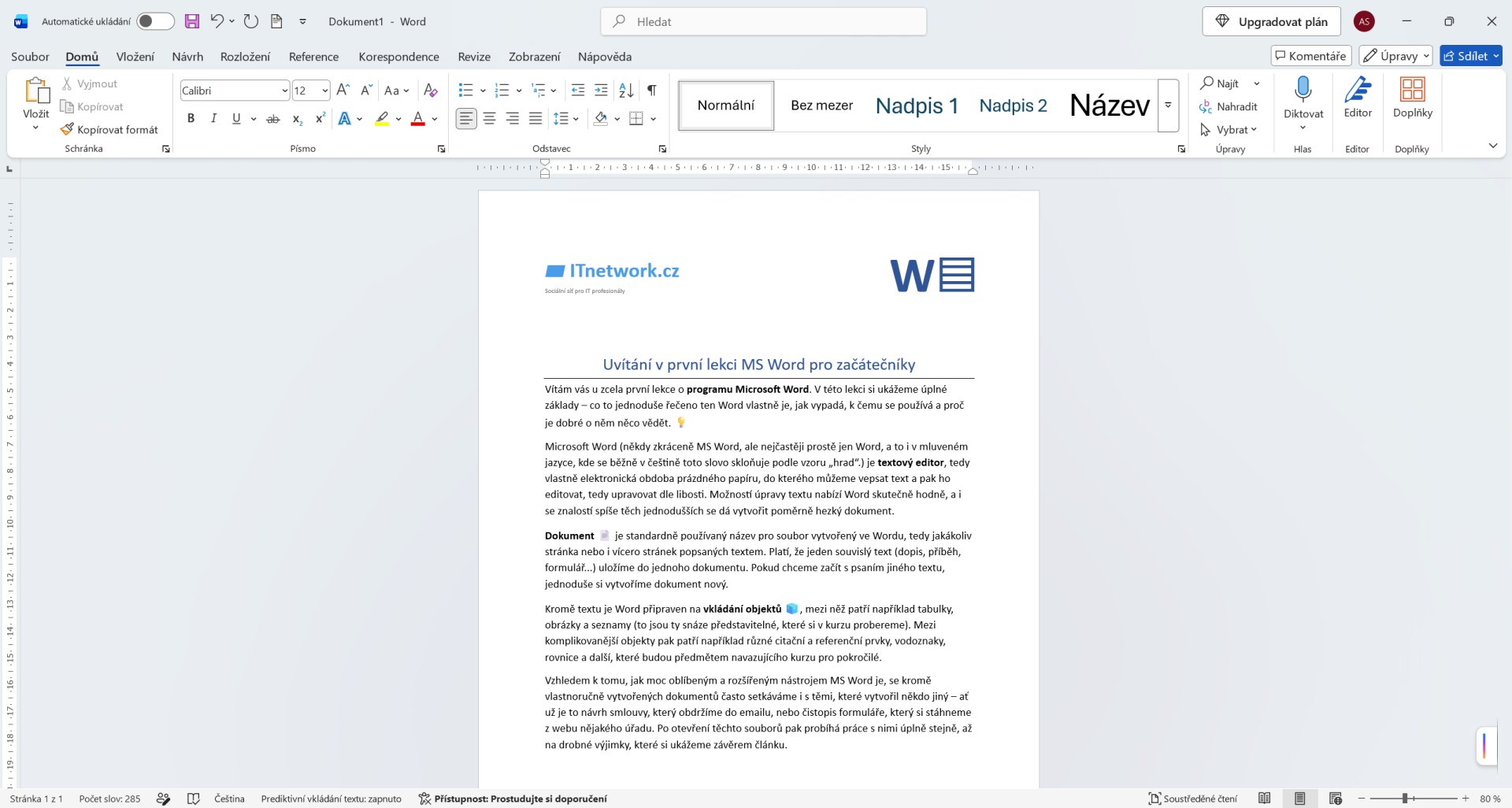
Task: Open bullet list style dropdown
Action: (x=482, y=91)
